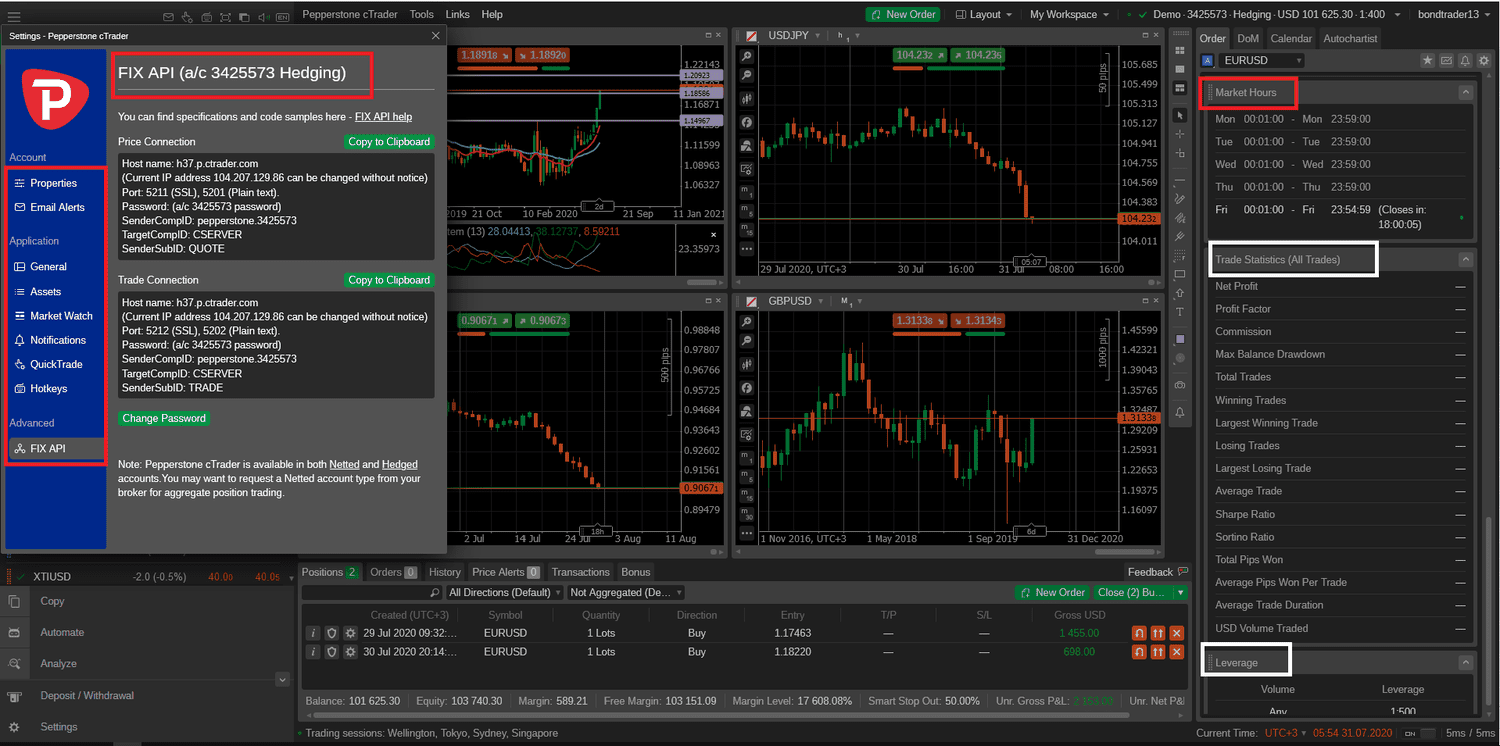Screen dimensions: 1500x746
Task: Open Properties in Settings sidebar
Action: [x=55, y=183]
